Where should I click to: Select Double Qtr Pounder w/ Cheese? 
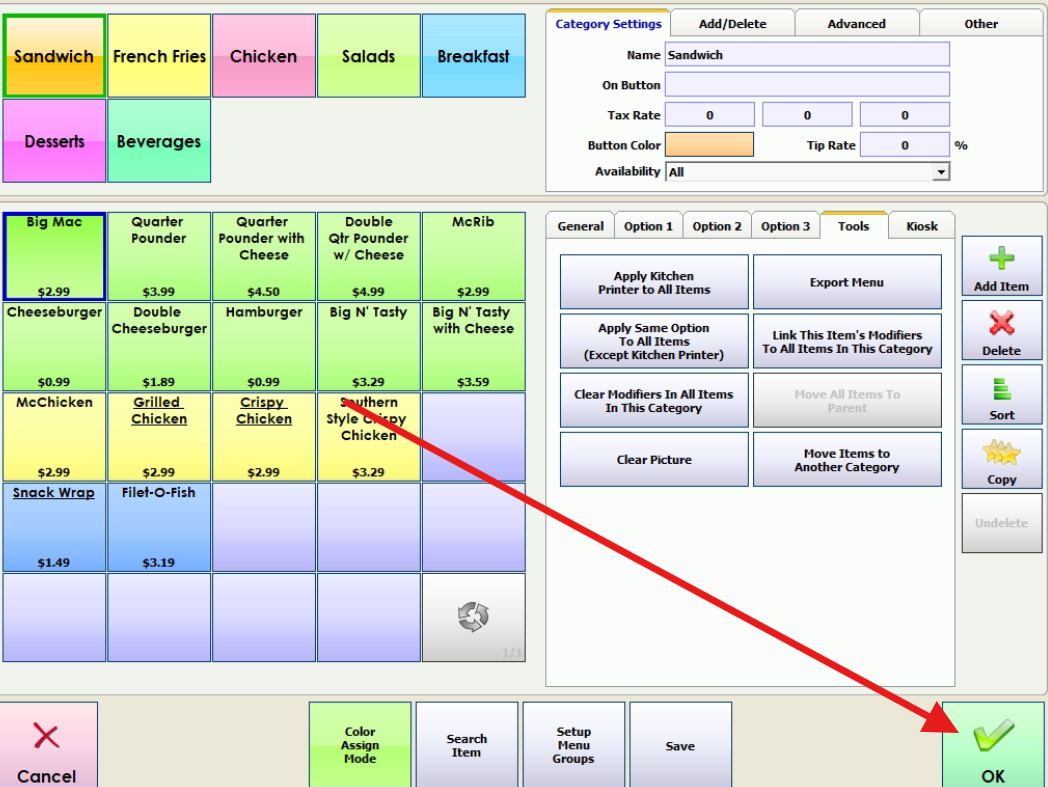point(369,257)
